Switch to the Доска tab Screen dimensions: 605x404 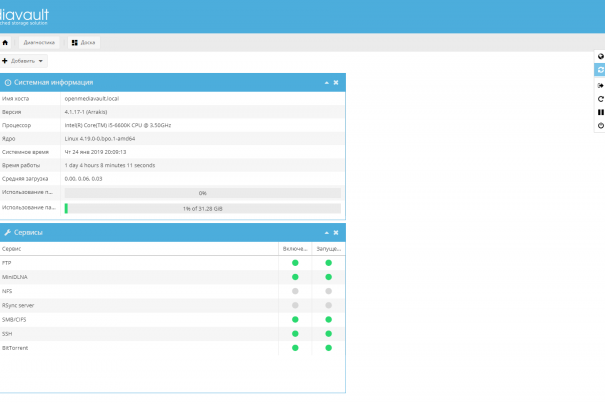[x=83, y=43]
